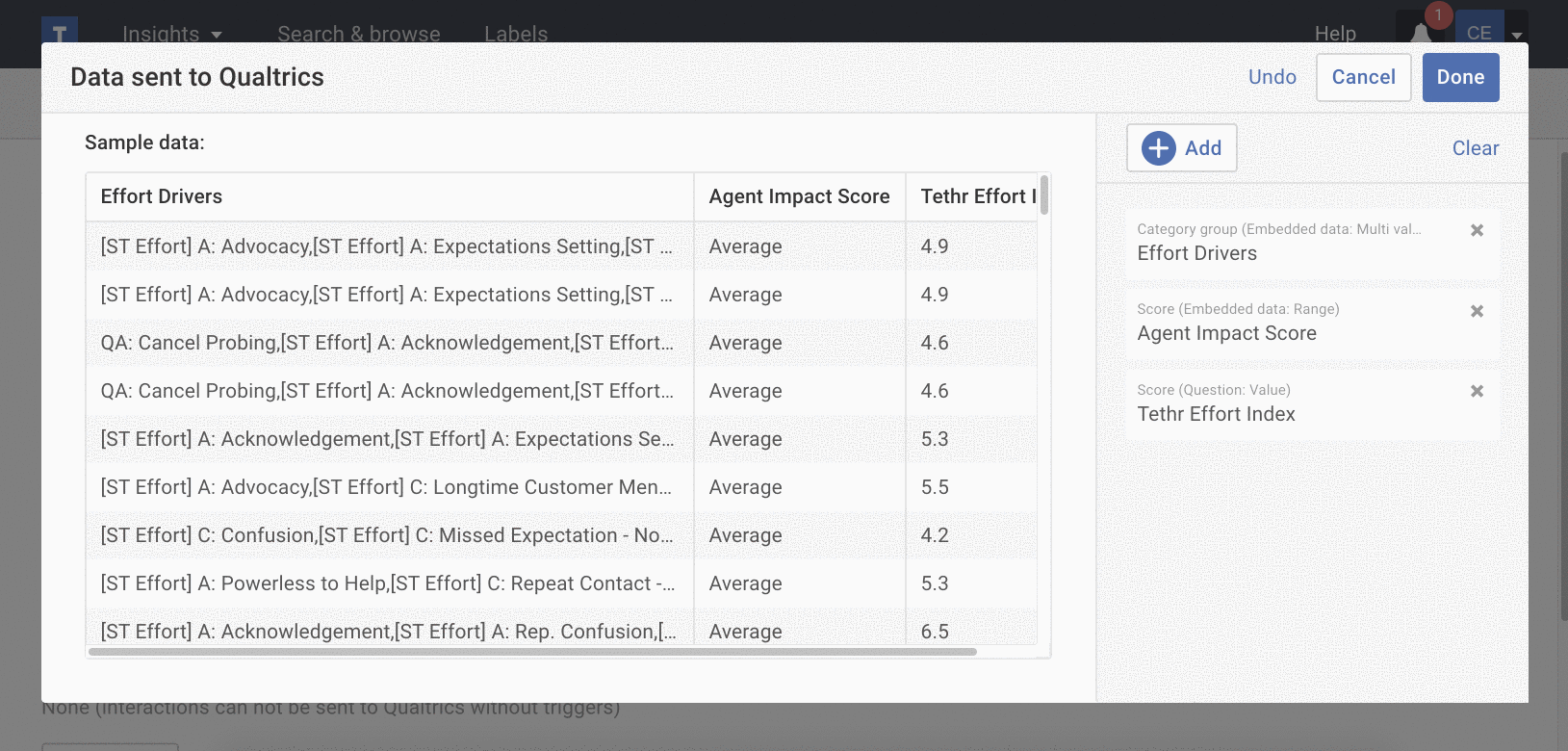Screen dimensions: 1568x751
Task: Remove the Effort Drivers field
Action: tap(1477, 230)
